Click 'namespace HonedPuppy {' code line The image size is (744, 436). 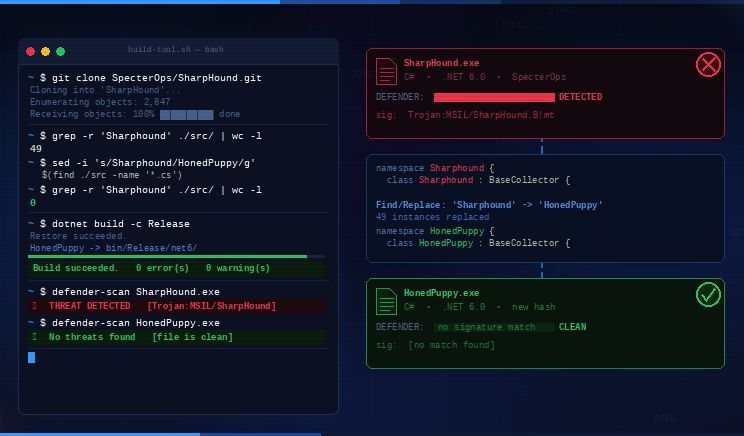click(x=435, y=231)
